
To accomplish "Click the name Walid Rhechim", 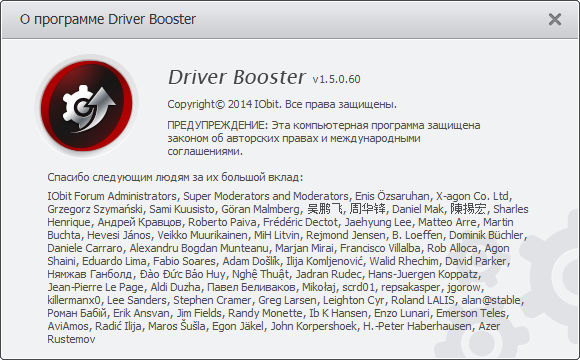I will click(x=404, y=261).
